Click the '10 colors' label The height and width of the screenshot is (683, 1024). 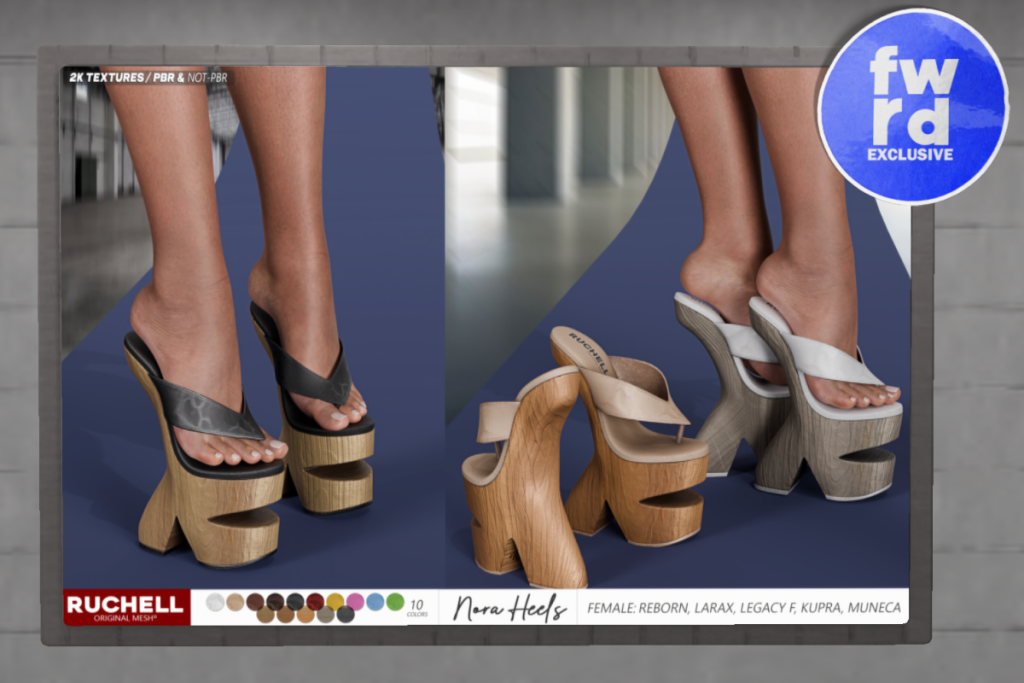(417, 608)
